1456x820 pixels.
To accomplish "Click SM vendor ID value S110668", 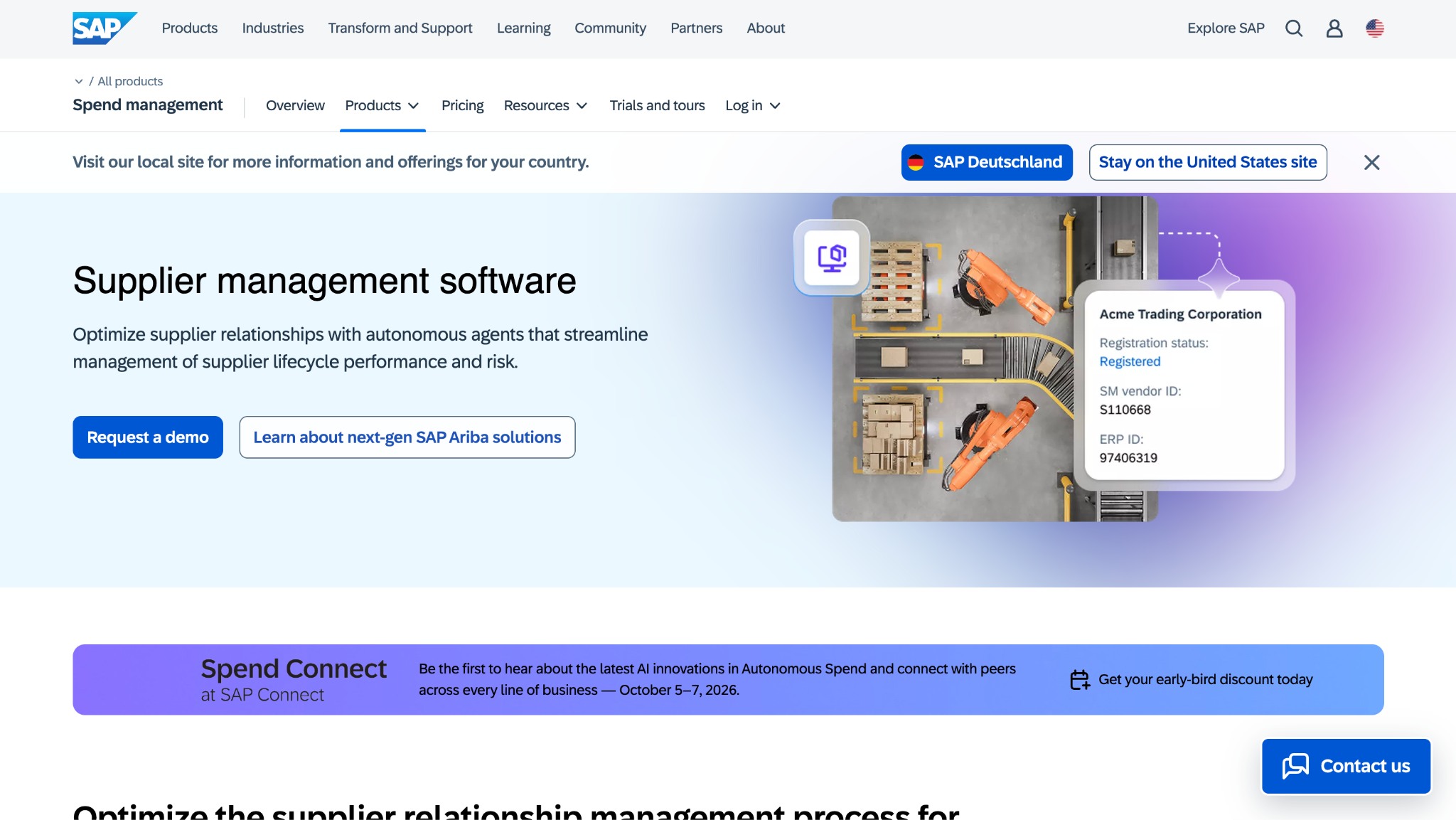I will [x=1125, y=410].
